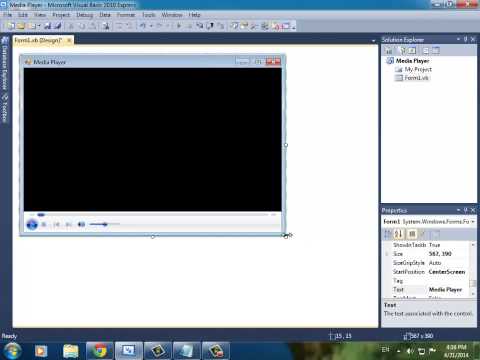The height and width of the screenshot is (360, 480).
Task: Open the active documents list dropdown
Action: click(x=373, y=41)
